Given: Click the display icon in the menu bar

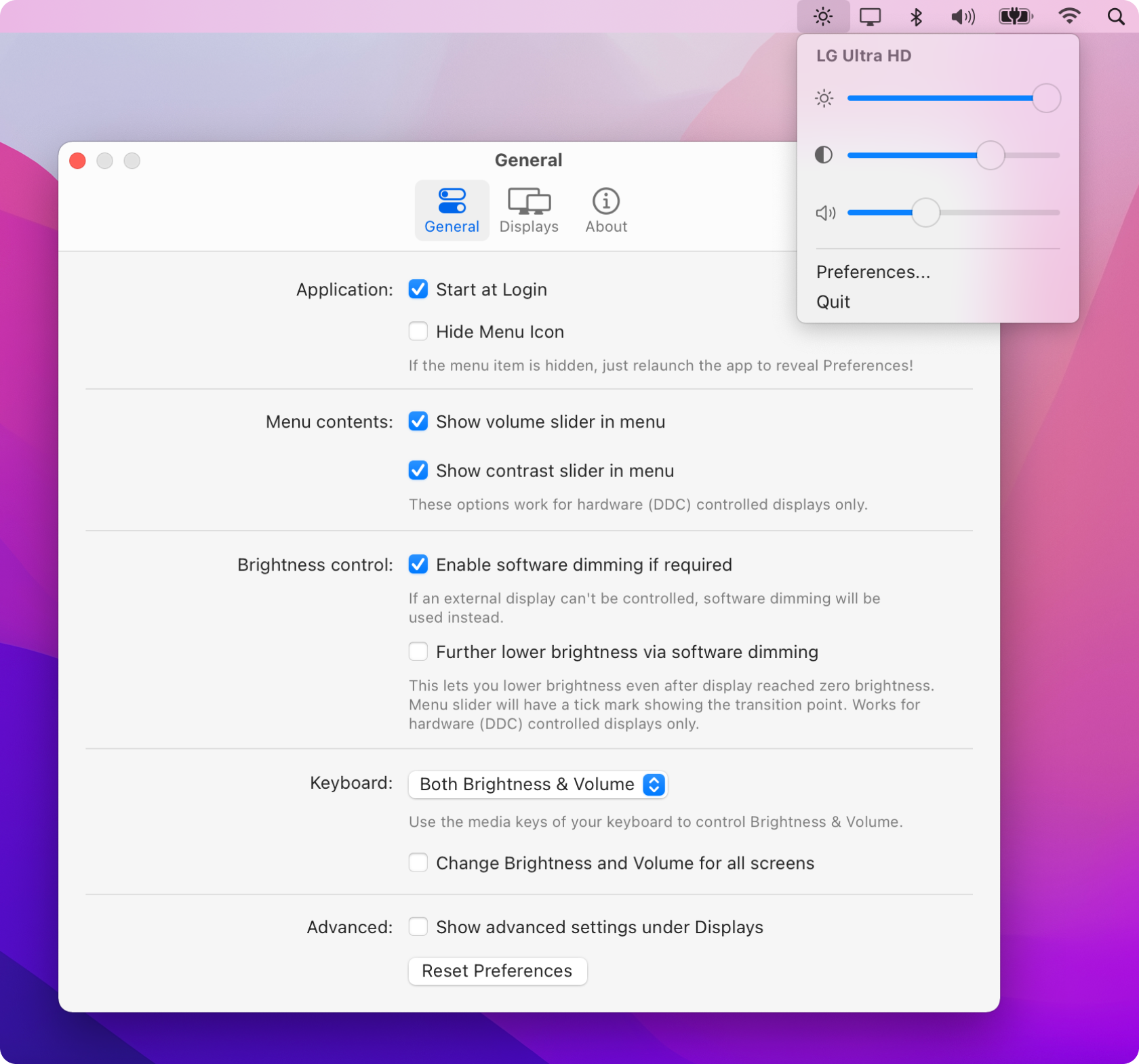Looking at the screenshot, I should click(x=870, y=16).
